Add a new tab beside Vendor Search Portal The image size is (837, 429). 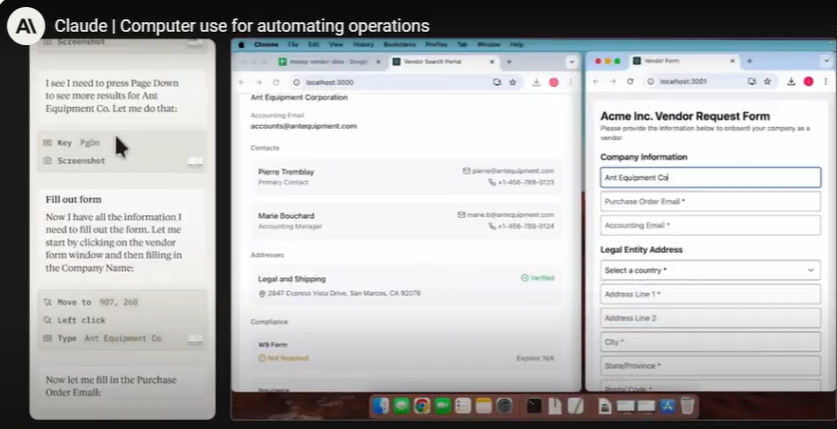[x=509, y=62]
